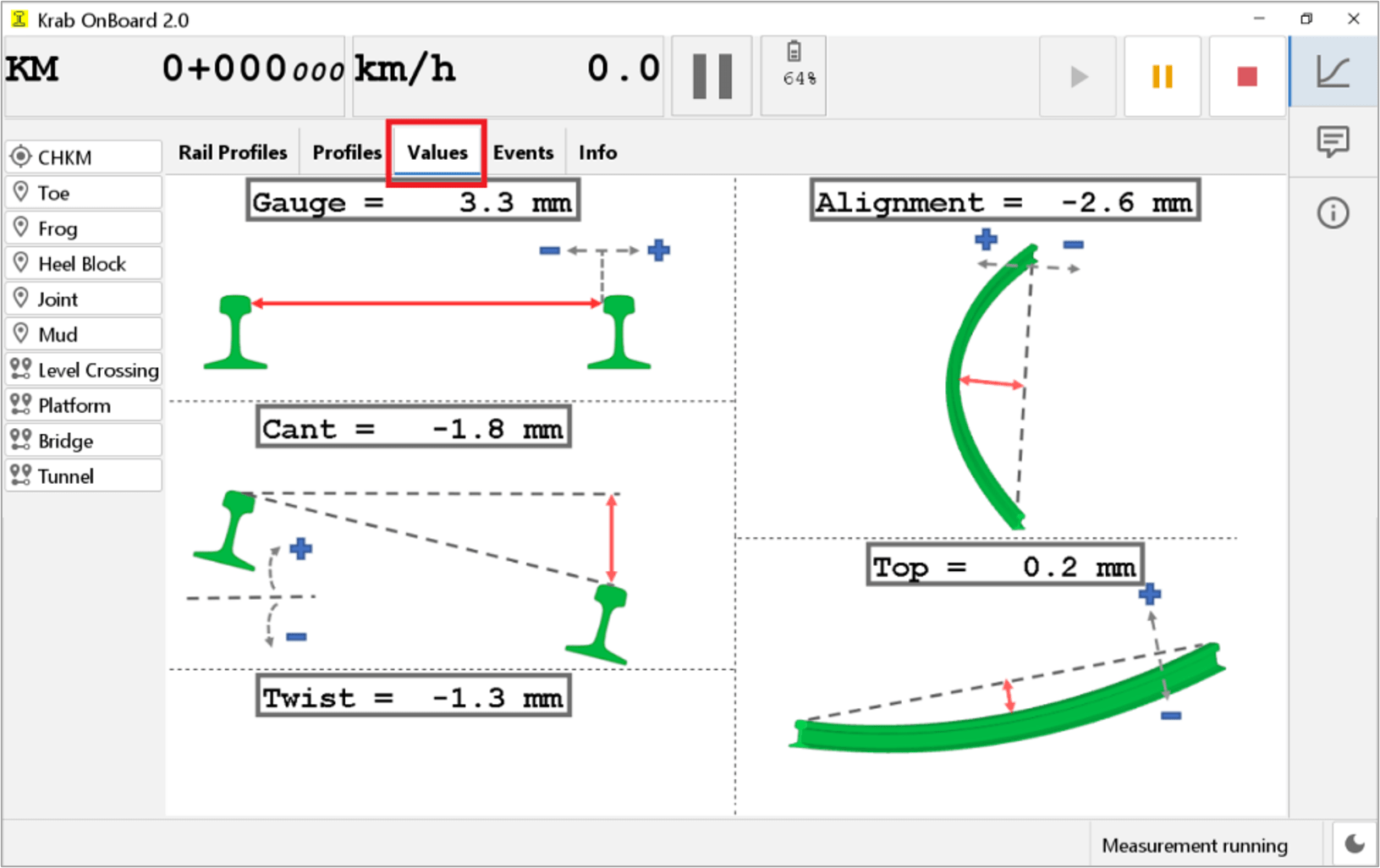Stop measurement with the red stop button
The width and height of the screenshot is (1380, 868).
pyautogui.click(x=1247, y=77)
